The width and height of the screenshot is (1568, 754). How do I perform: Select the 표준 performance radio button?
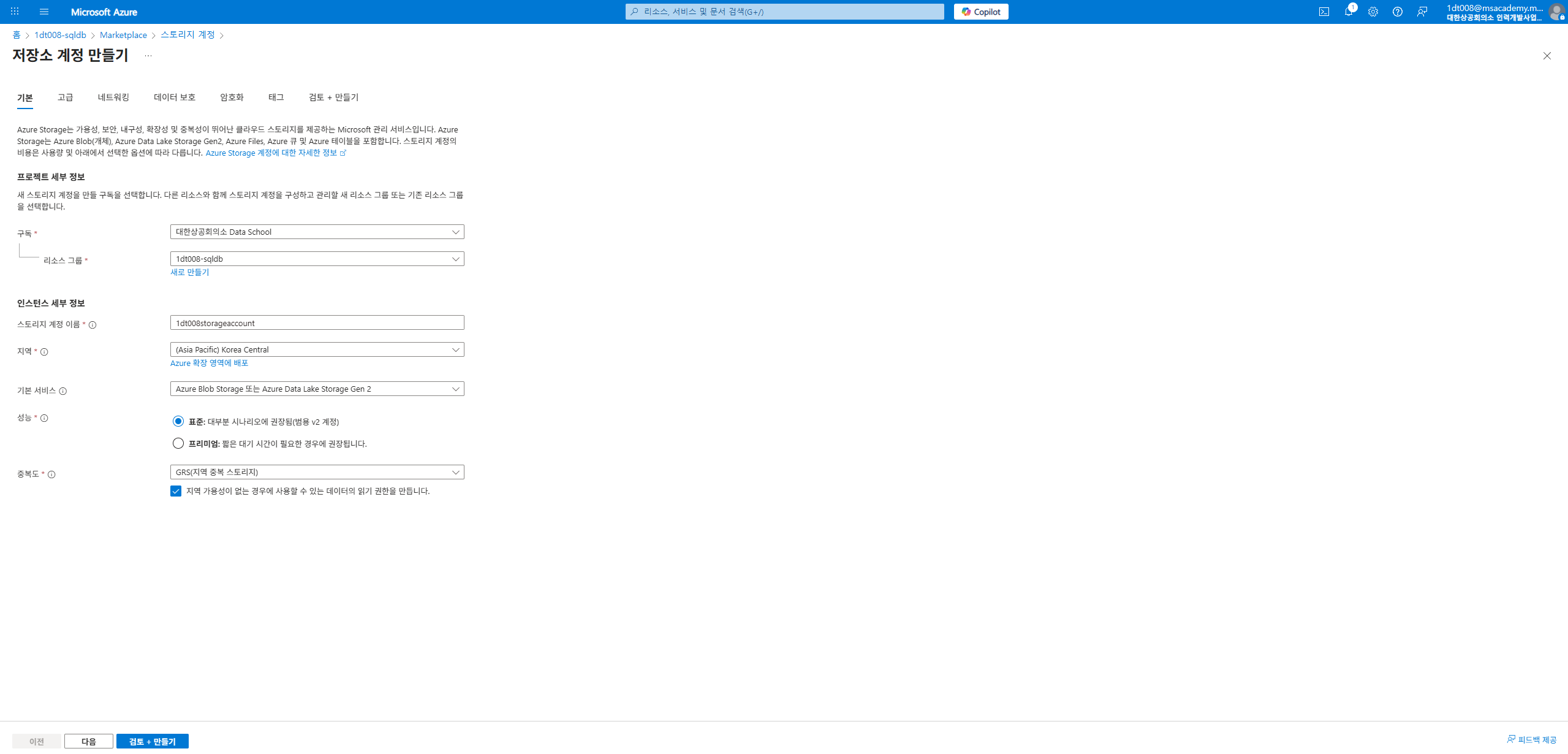[x=178, y=421]
